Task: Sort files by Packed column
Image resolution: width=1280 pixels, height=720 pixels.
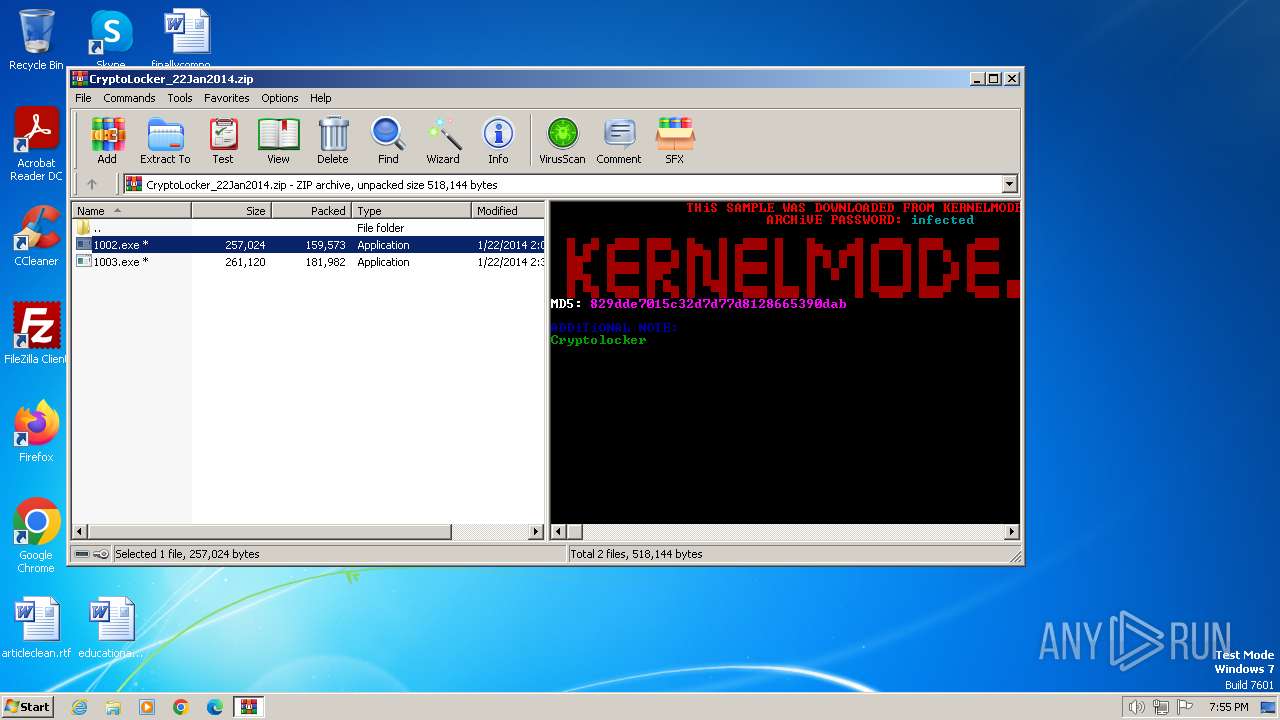Action: click(x=311, y=211)
